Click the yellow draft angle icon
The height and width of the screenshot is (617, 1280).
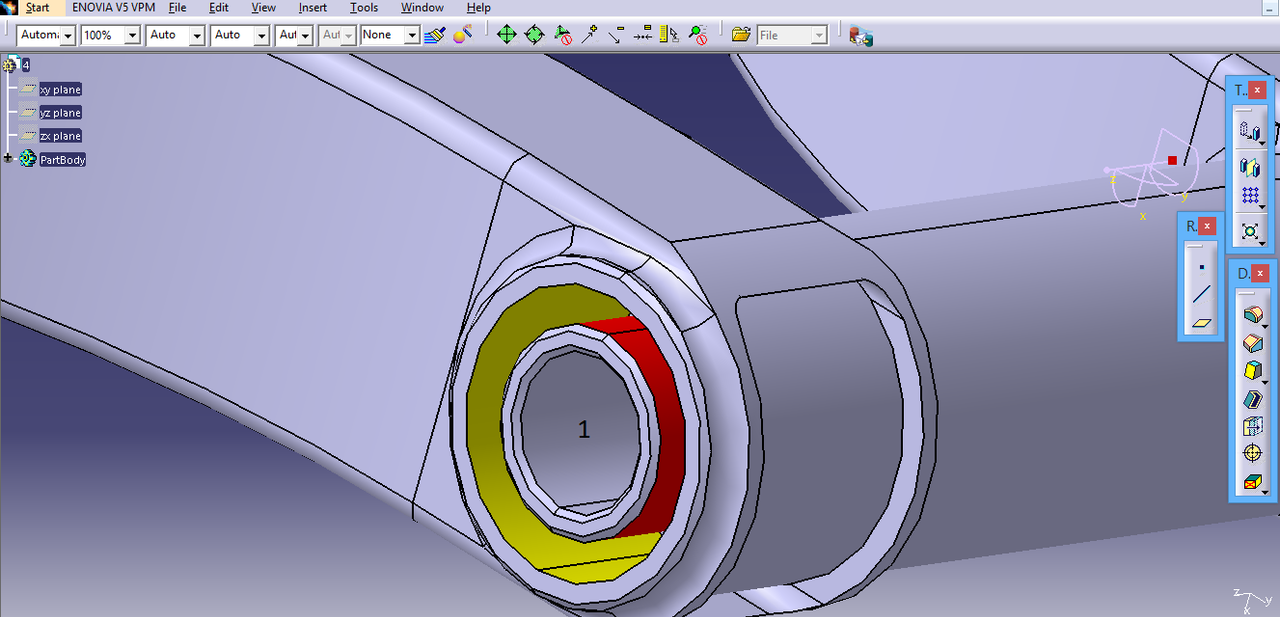click(x=1252, y=371)
